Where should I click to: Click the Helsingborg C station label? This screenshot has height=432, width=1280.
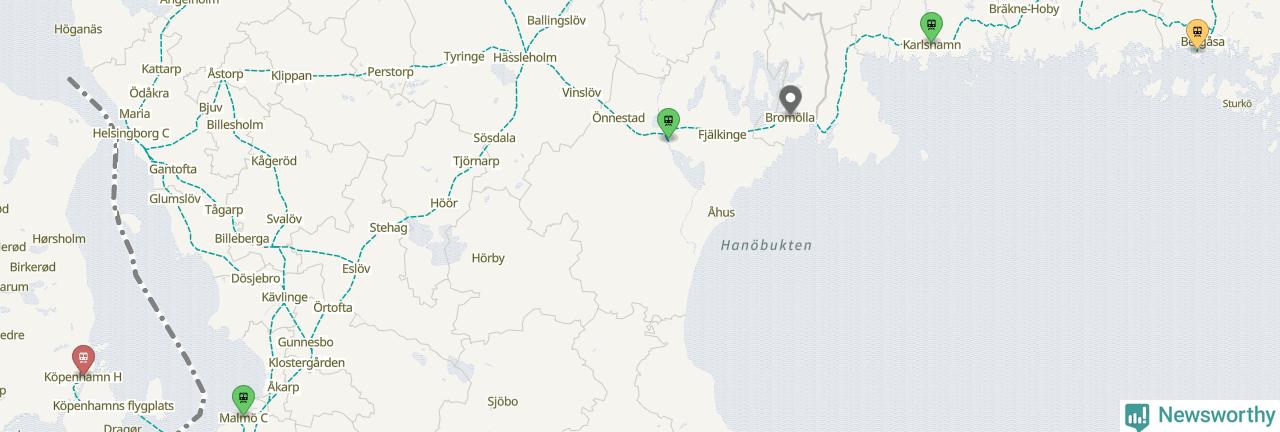coord(130,133)
